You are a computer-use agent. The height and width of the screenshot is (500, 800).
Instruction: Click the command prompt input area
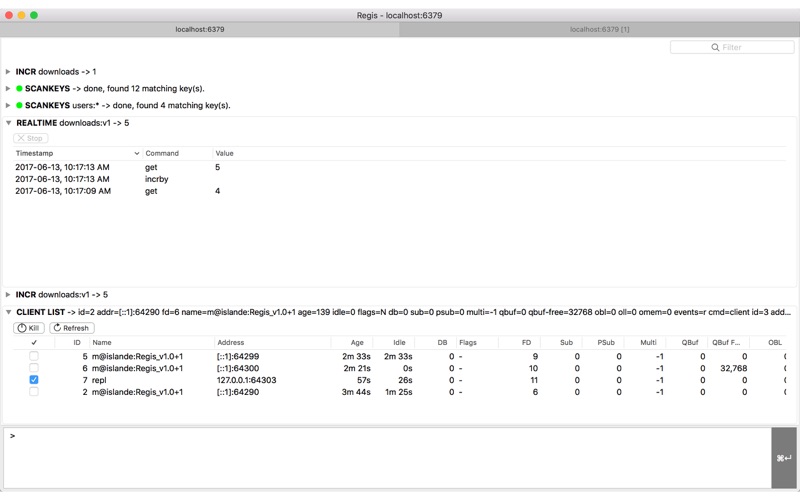[x=387, y=458]
